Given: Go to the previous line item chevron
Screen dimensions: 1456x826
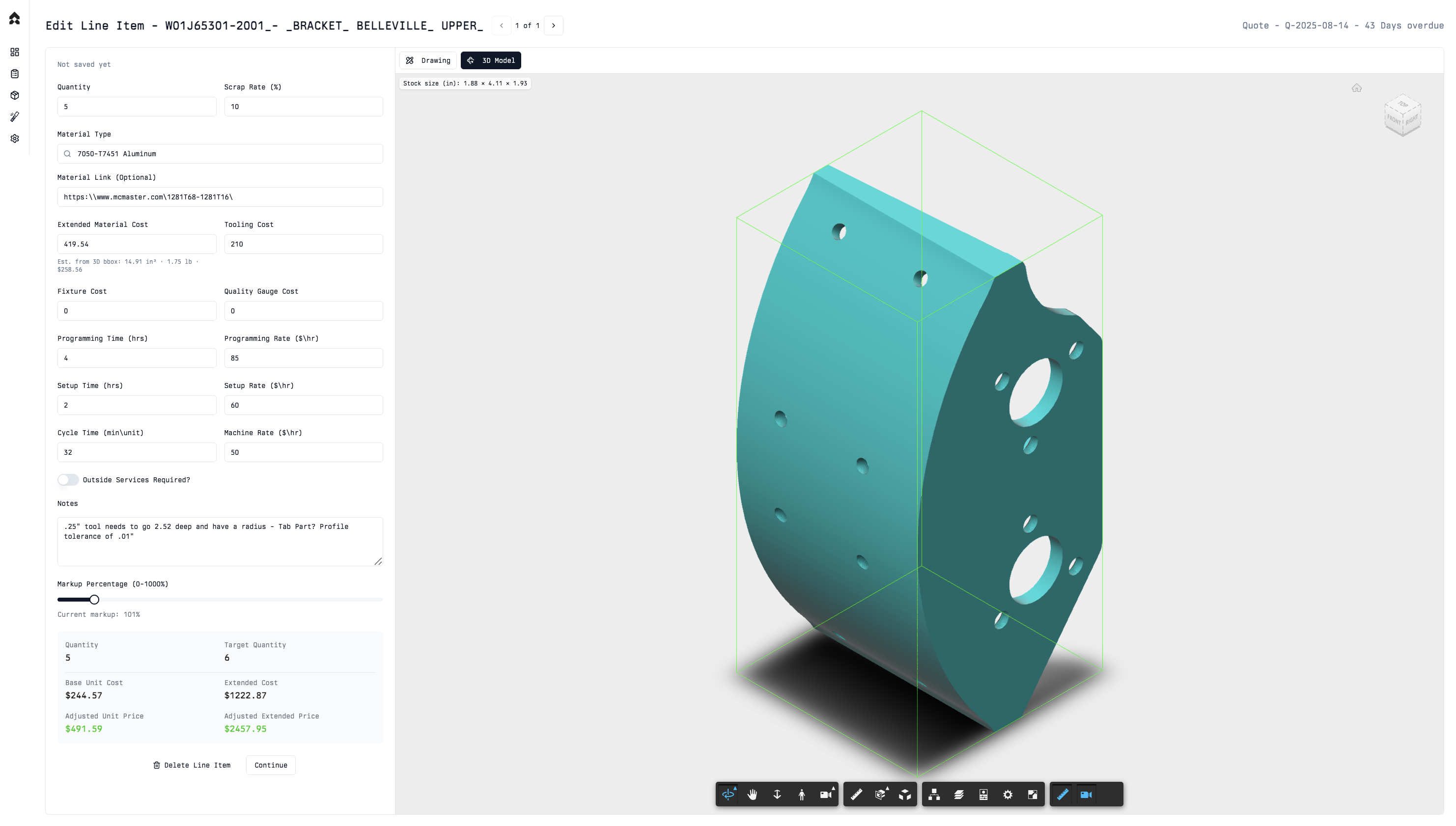Looking at the screenshot, I should click(x=502, y=26).
